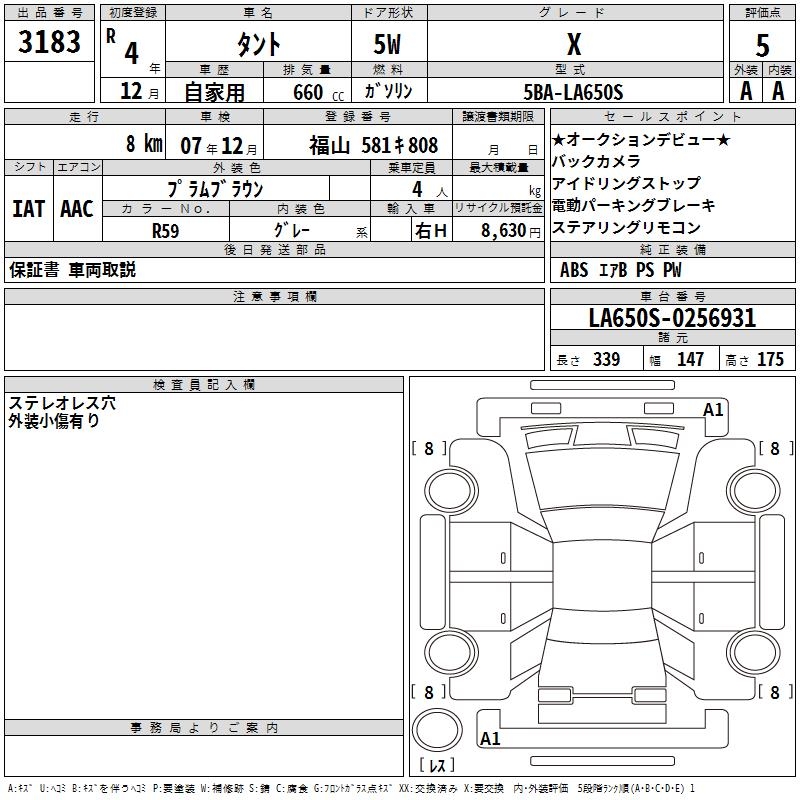The image size is (800, 800).
Task: Click the damage code legend line
Action: (351, 789)
